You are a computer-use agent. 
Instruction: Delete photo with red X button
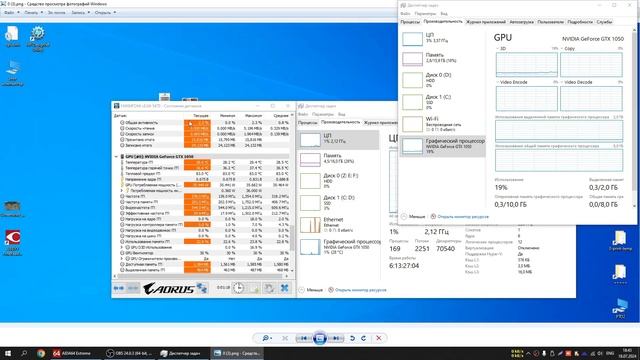(x=379, y=338)
